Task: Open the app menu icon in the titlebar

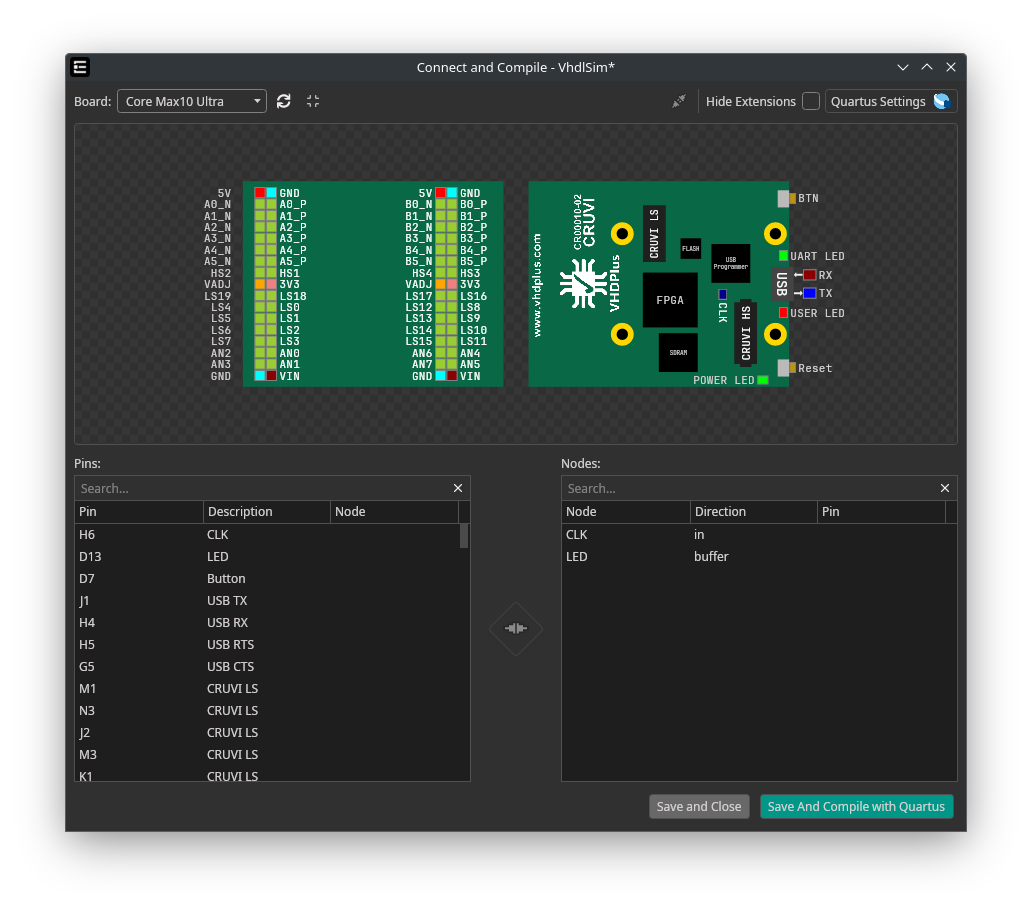Action: point(80,67)
